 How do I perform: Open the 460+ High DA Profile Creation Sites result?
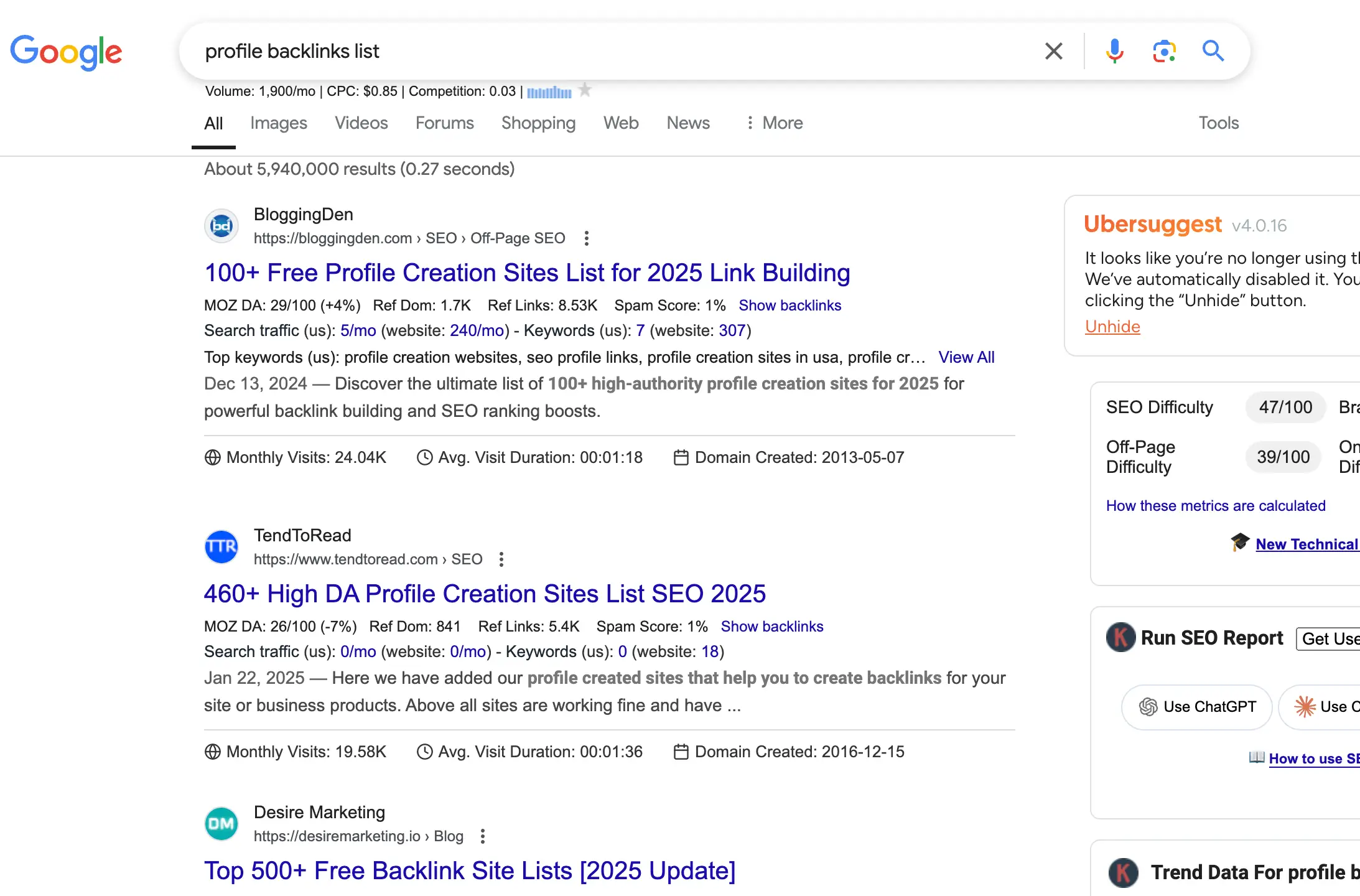tap(485, 594)
